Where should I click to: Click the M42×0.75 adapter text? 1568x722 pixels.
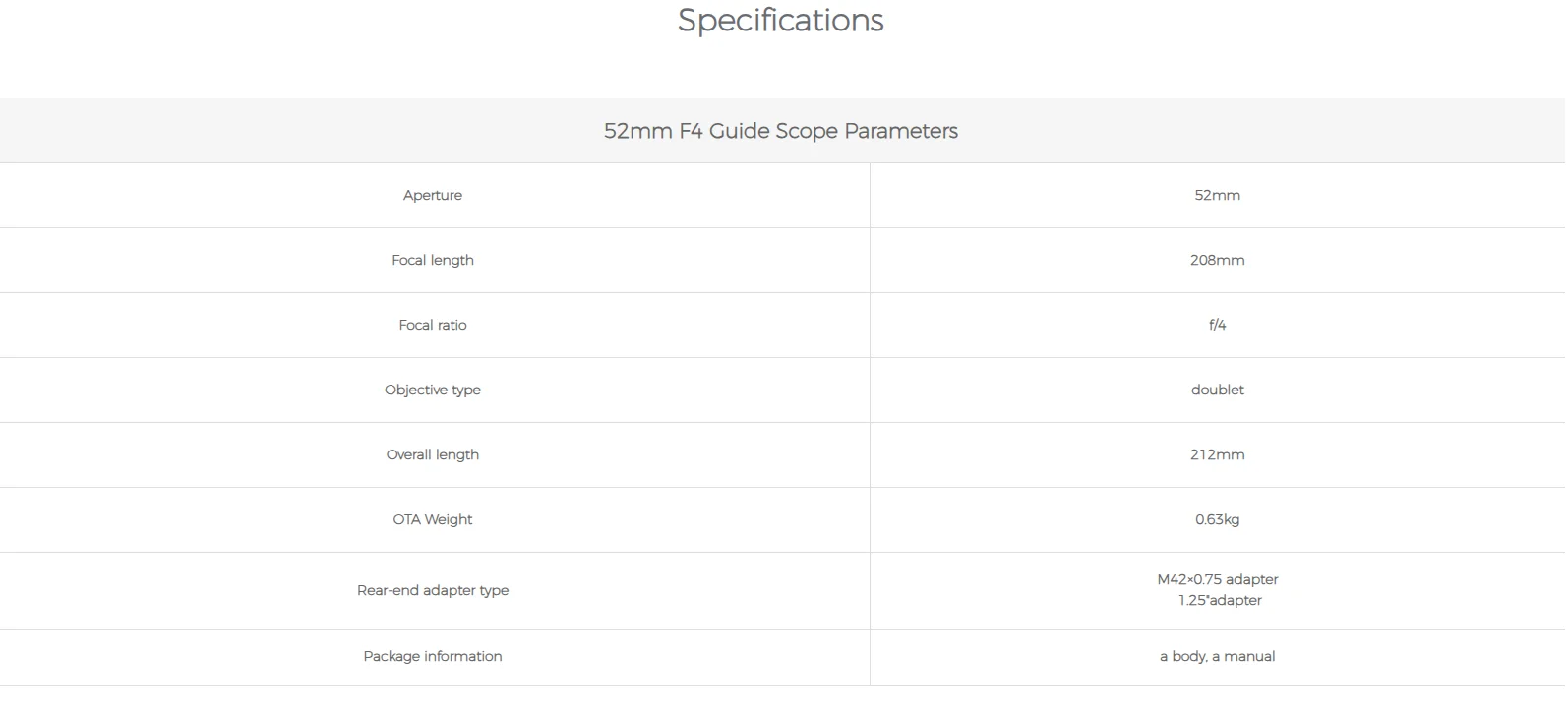[1217, 579]
